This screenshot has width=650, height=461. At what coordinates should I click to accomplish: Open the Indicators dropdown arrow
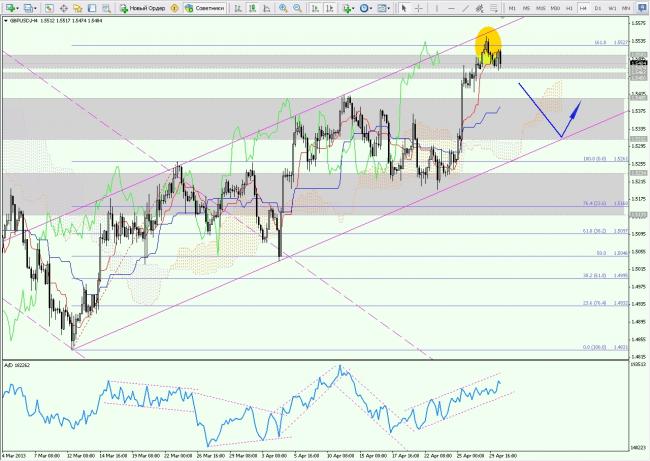(353, 8)
